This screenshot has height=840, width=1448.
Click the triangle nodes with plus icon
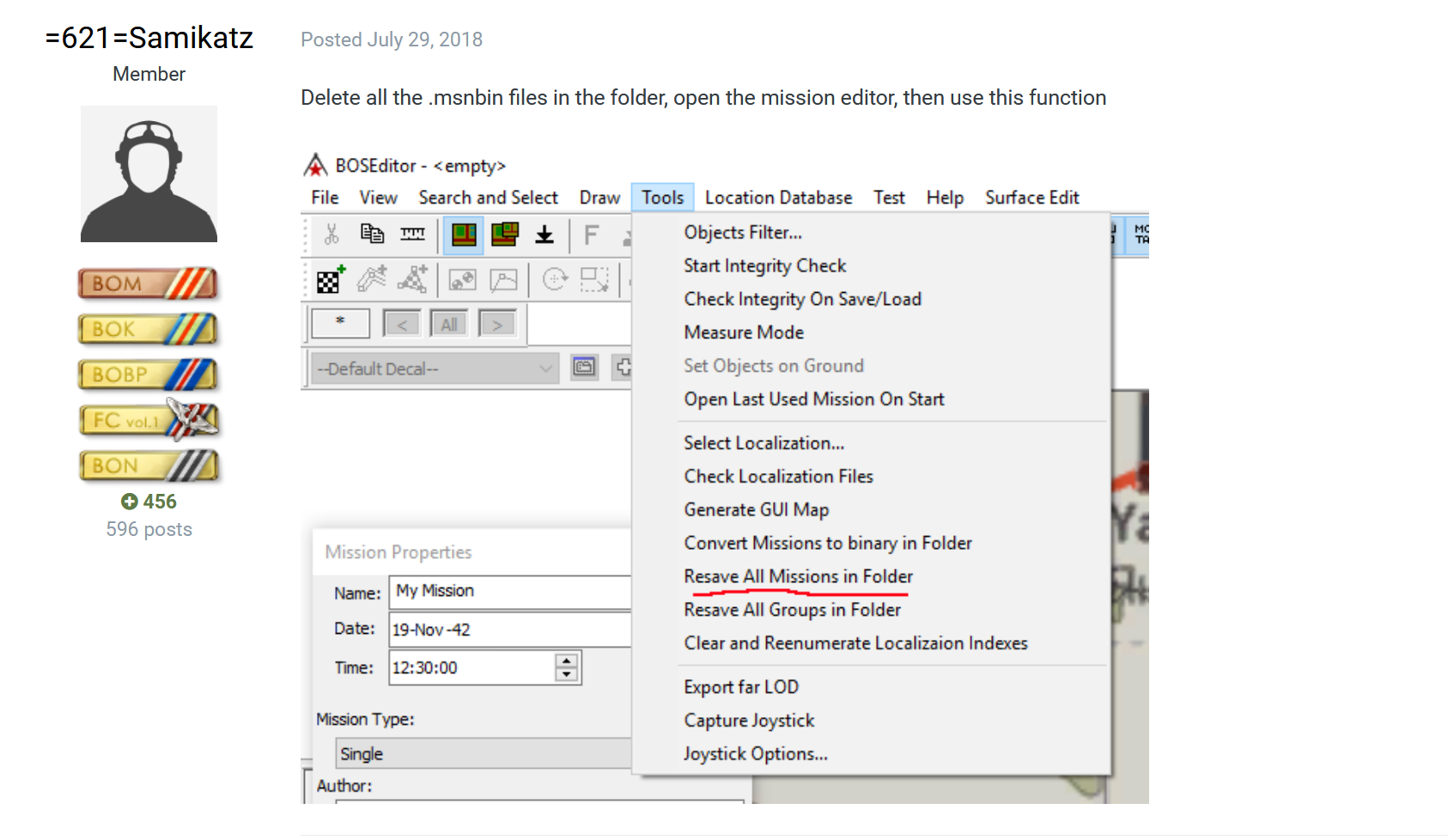pyautogui.click(x=412, y=279)
